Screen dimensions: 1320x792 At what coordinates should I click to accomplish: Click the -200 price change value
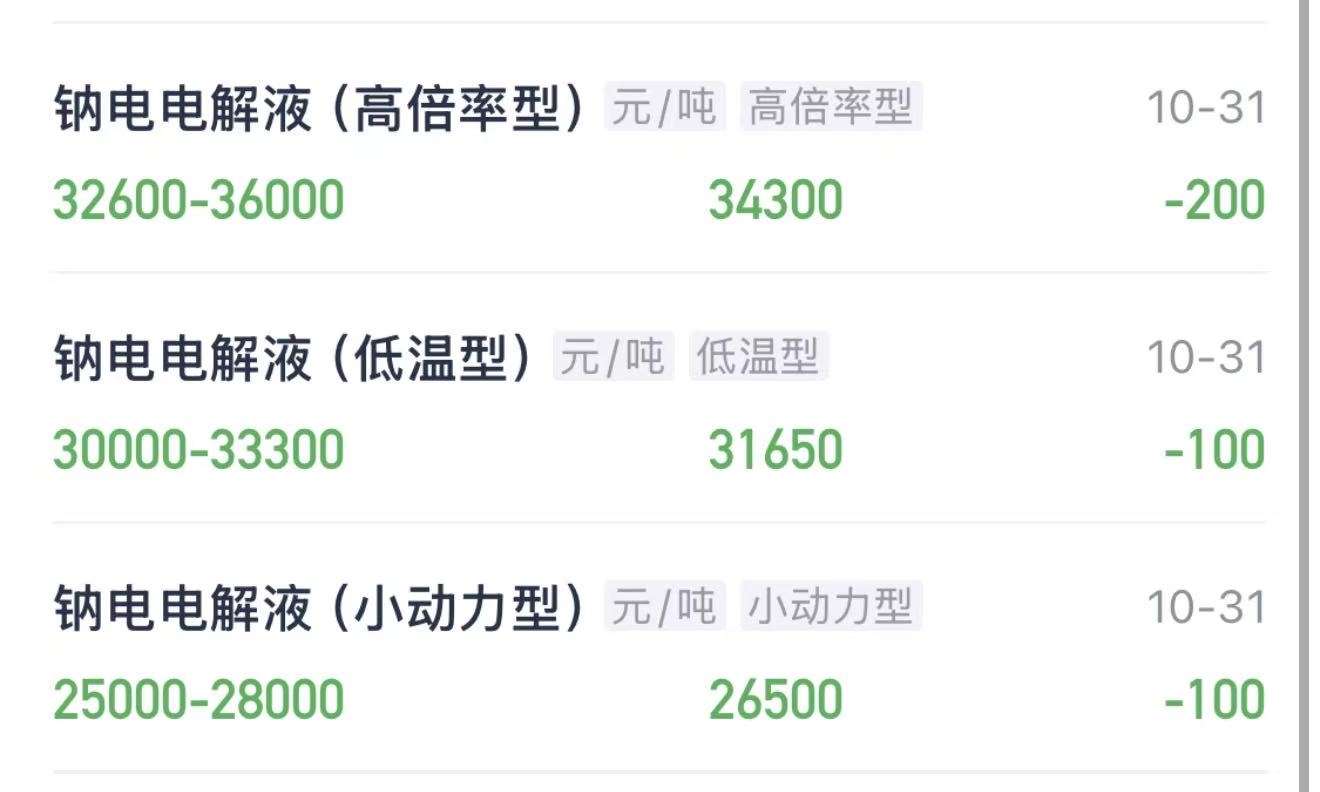[x=1215, y=200]
